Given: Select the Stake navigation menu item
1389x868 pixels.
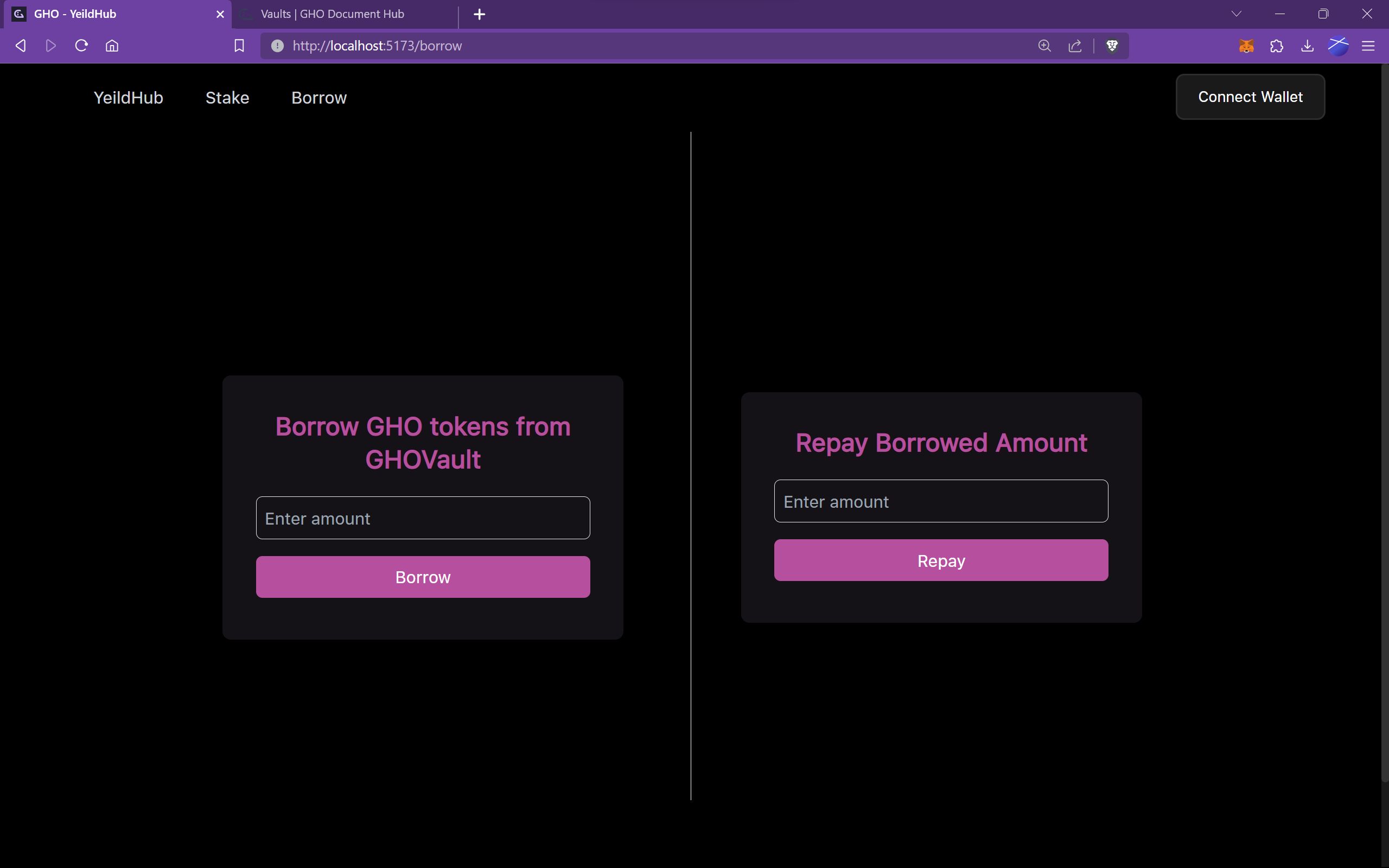Looking at the screenshot, I should (x=227, y=97).
